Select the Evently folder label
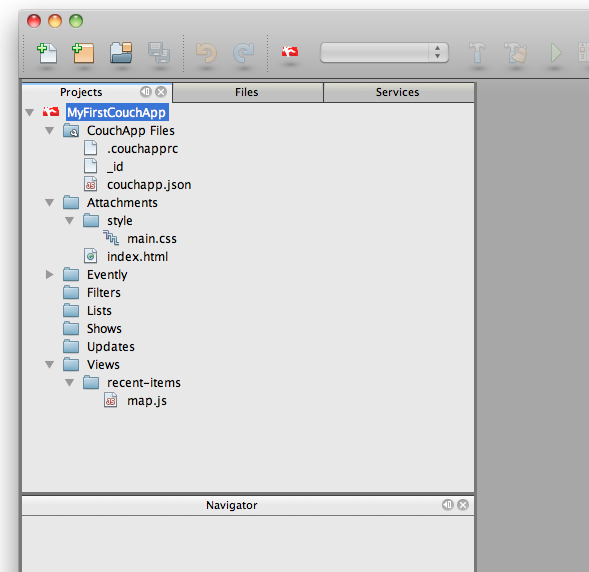Screen dimensions: 589x572 click(107, 275)
